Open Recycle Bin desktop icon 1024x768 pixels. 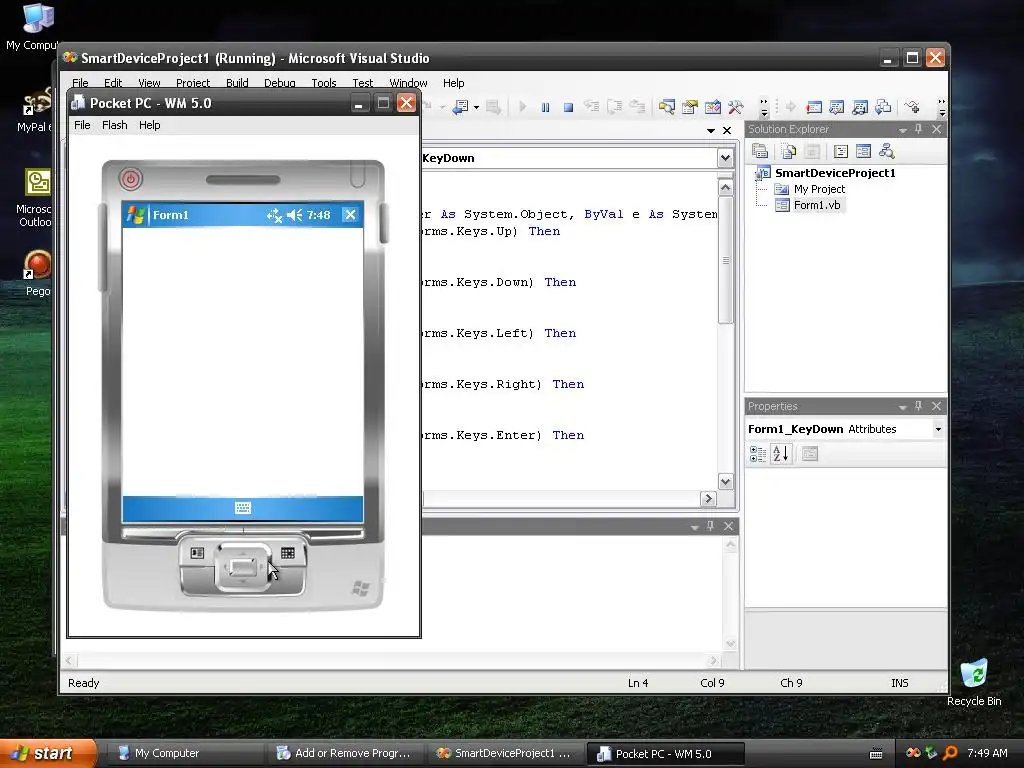click(x=974, y=682)
